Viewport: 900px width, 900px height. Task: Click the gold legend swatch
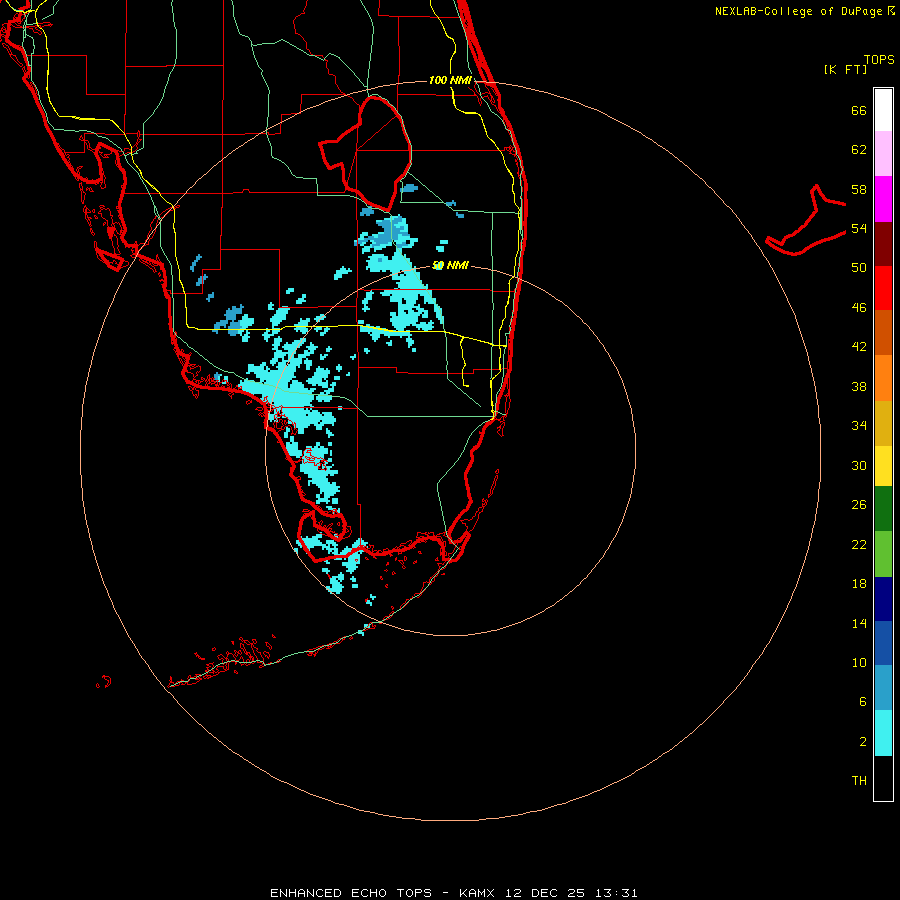[883, 423]
